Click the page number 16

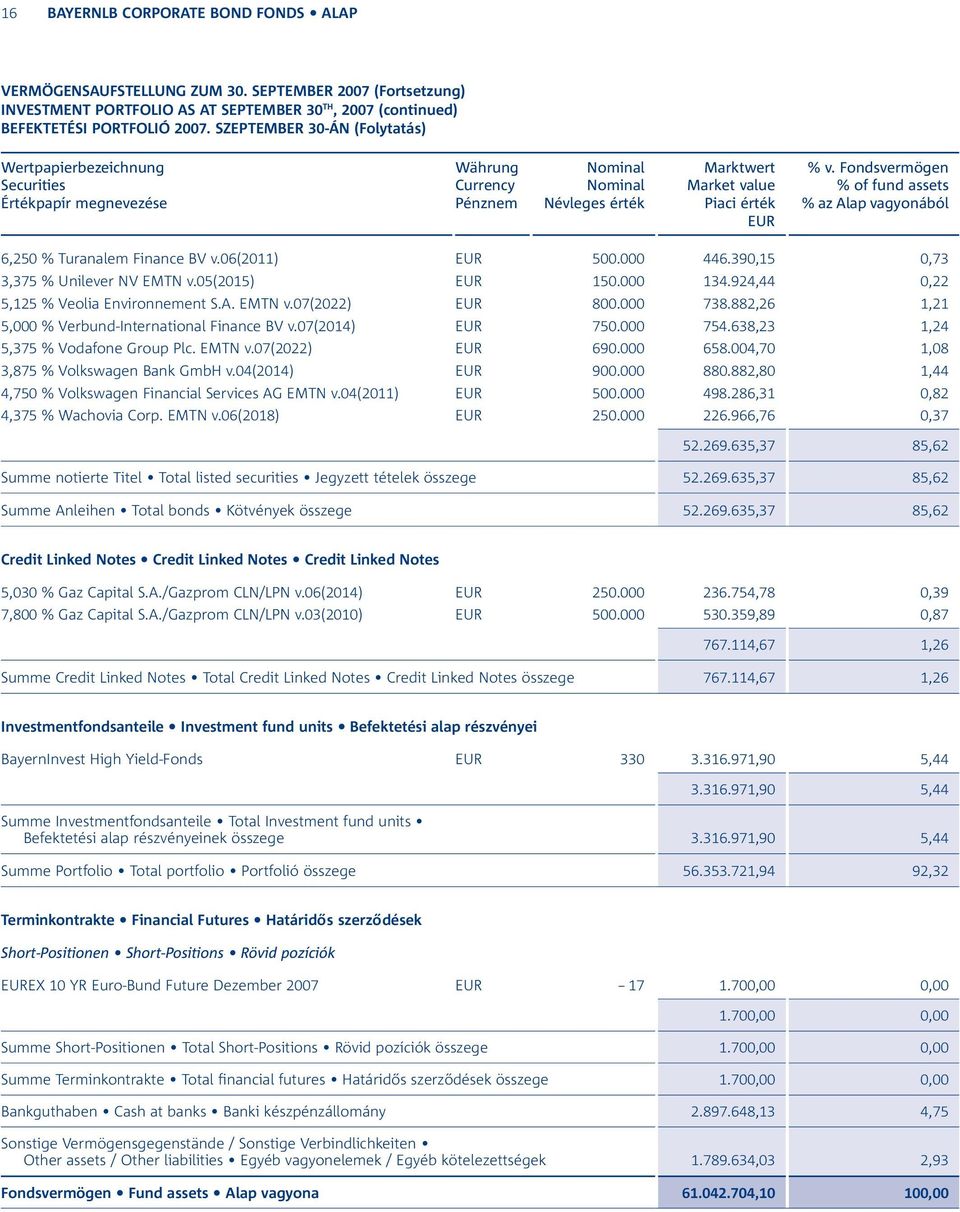9,14
